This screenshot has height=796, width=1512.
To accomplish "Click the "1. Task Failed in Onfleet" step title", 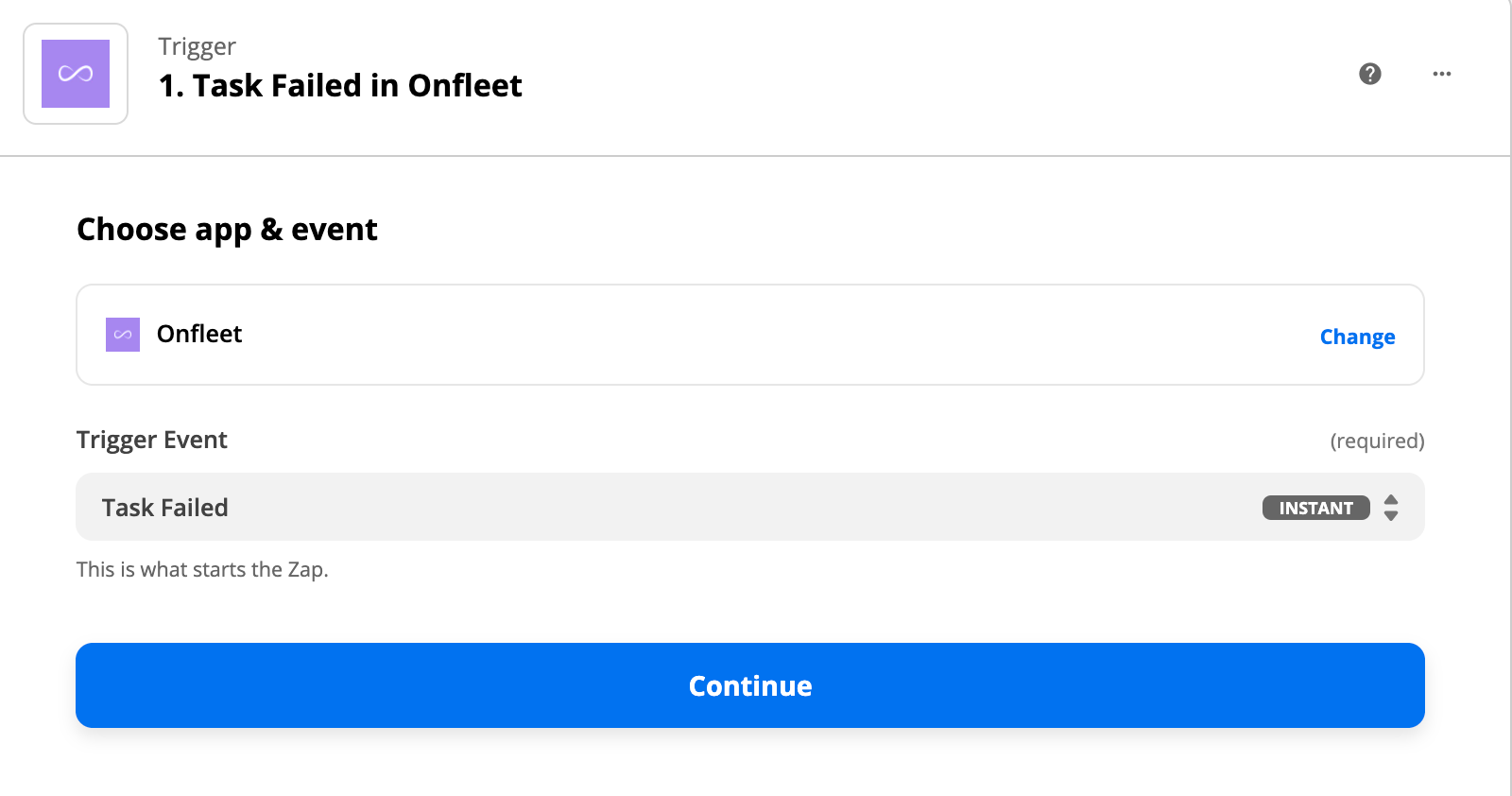I will 340,86.
